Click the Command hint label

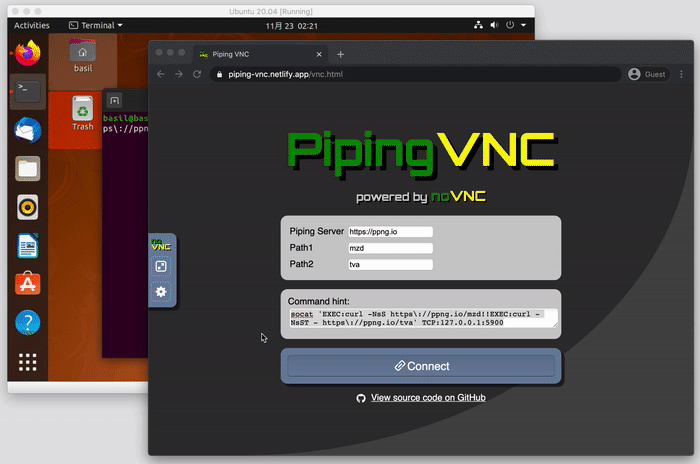click(x=319, y=301)
